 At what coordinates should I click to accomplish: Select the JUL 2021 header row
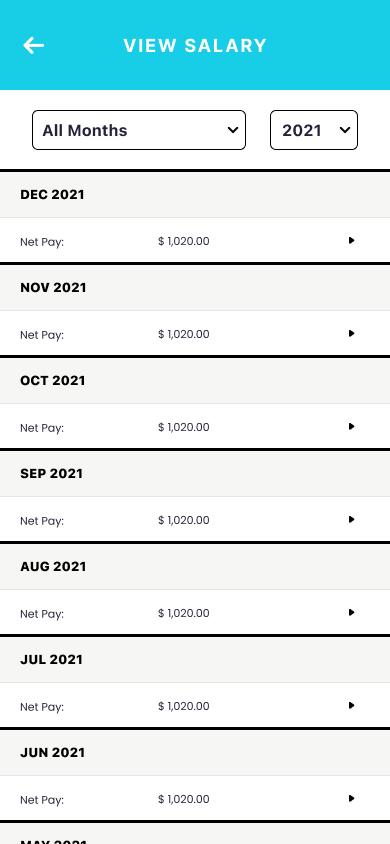click(195, 660)
